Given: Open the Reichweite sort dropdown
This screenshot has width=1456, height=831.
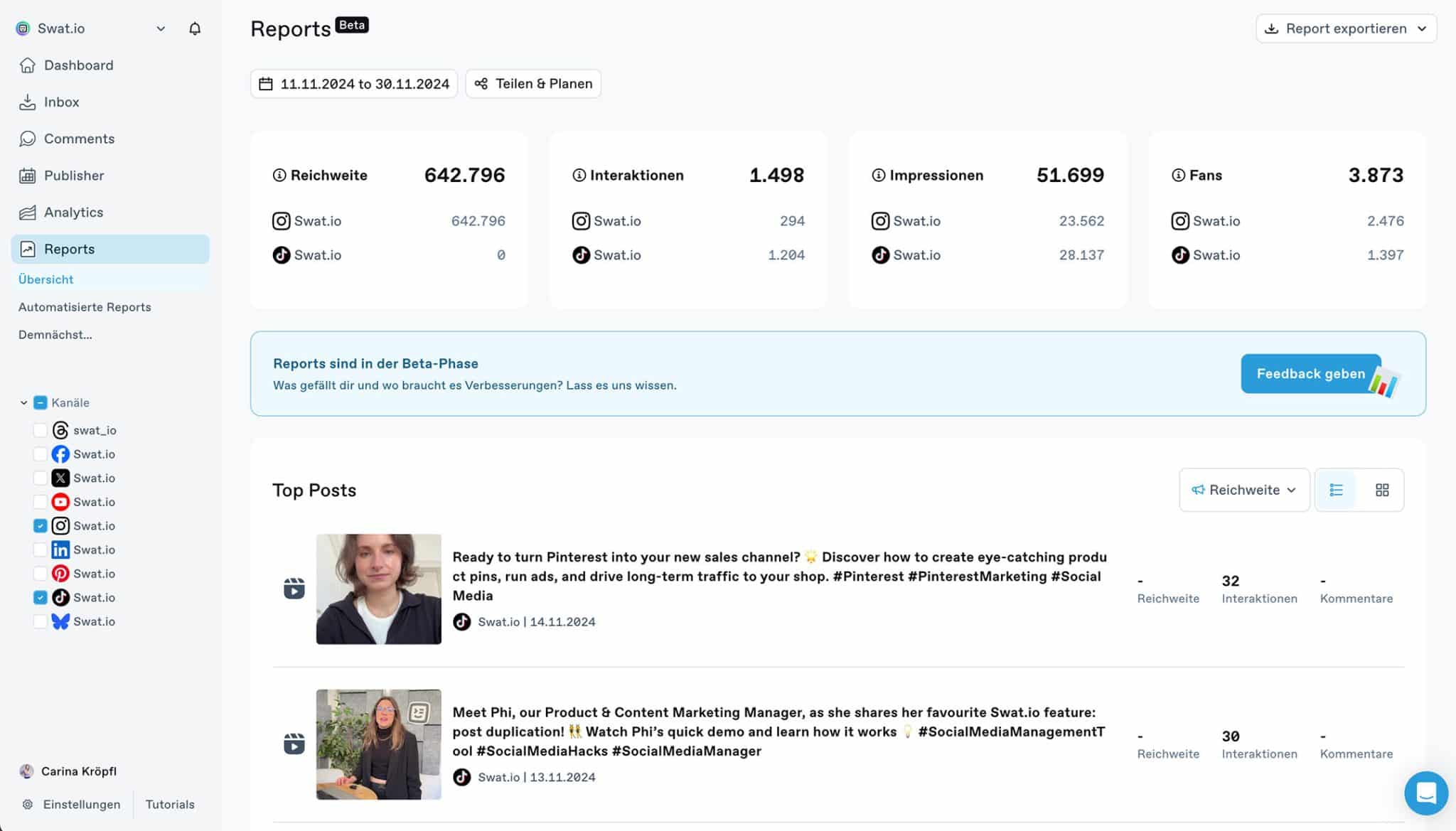Looking at the screenshot, I should click(1243, 490).
